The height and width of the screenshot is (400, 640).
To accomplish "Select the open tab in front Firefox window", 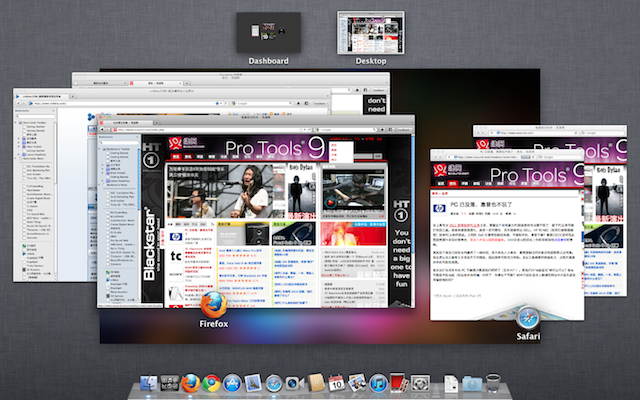I will 127,122.
